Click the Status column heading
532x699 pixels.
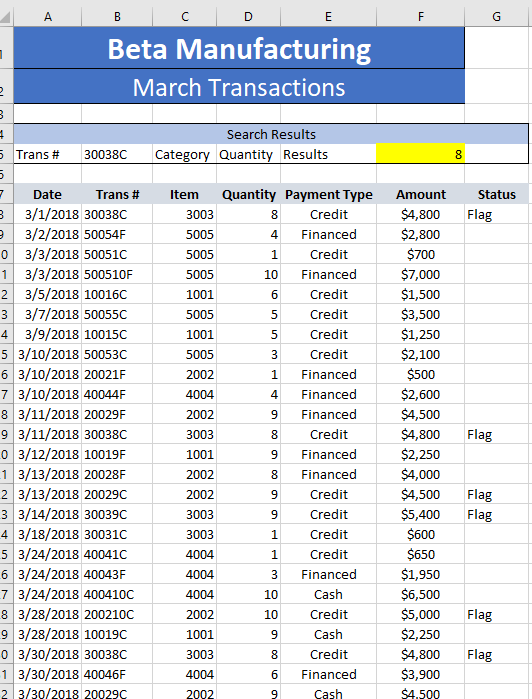coord(496,194)
